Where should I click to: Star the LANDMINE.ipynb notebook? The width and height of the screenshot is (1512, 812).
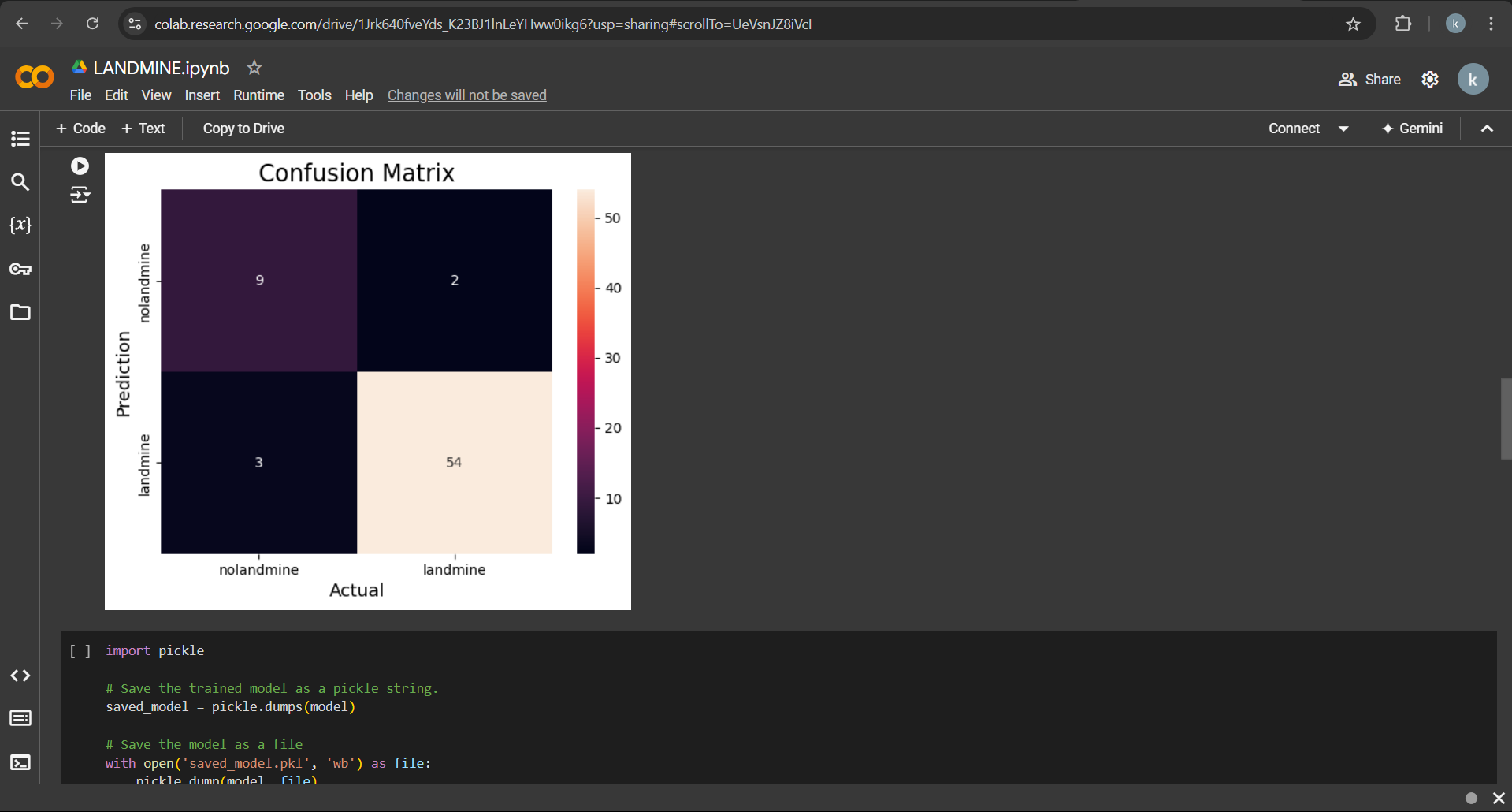click(x=254, y=68)
